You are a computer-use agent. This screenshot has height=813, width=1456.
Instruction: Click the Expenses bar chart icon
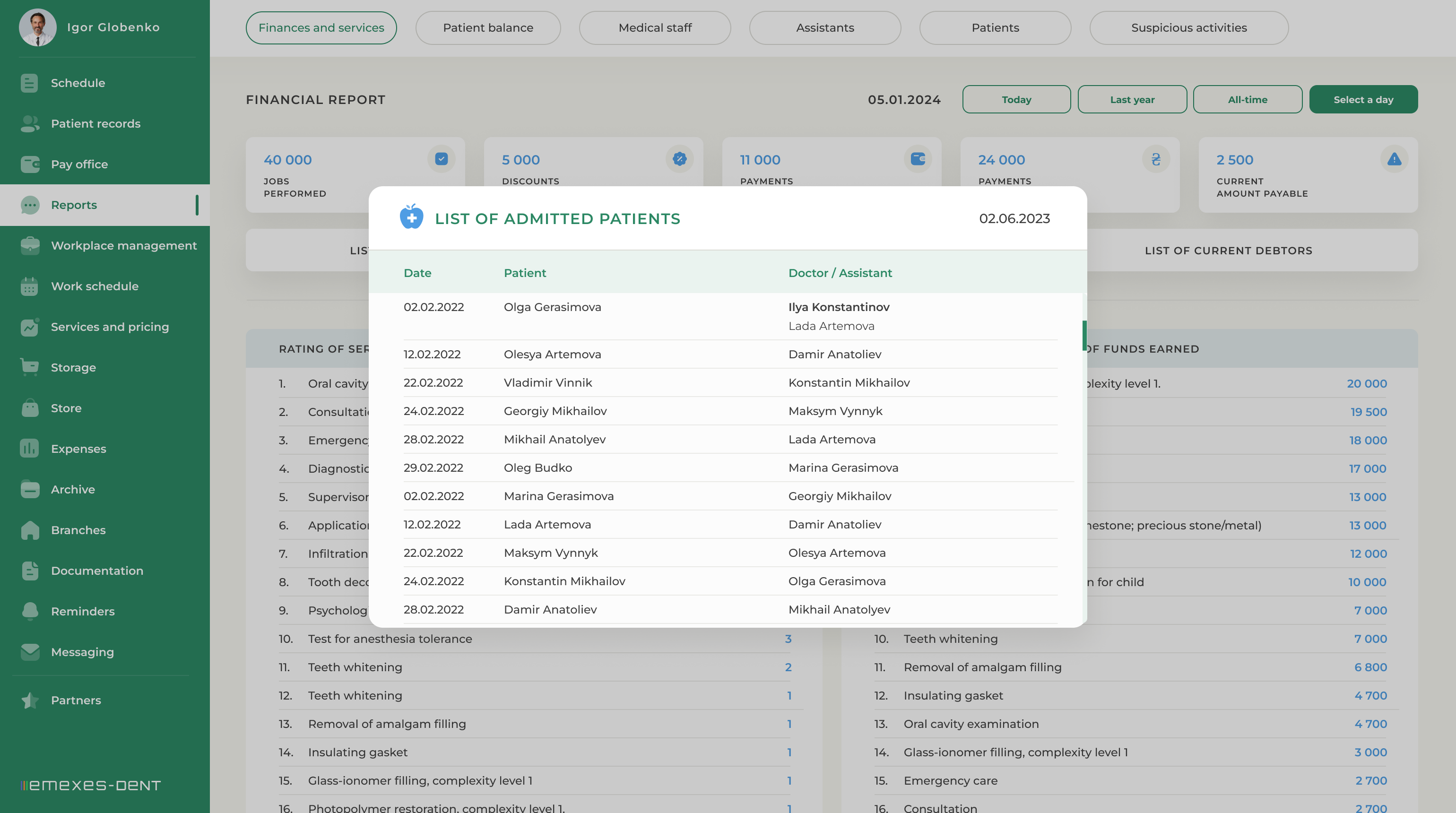[29, 449]
